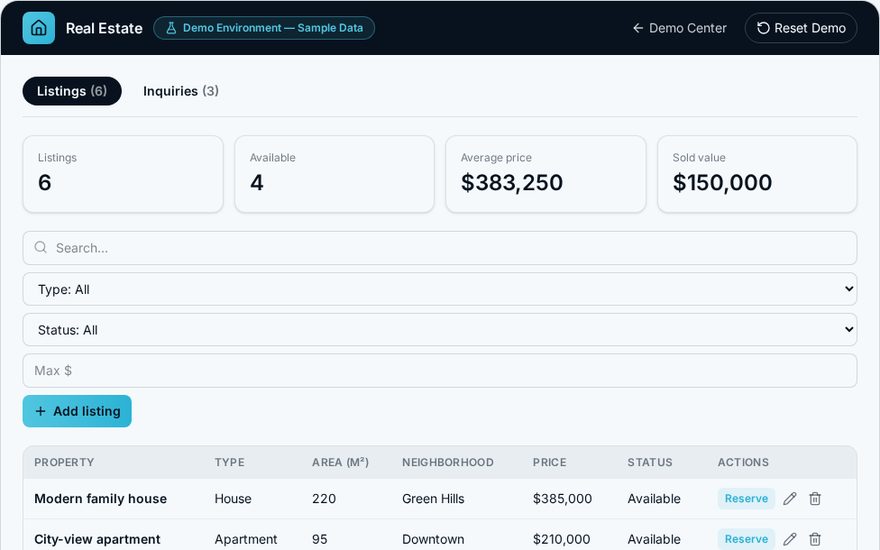
Task: Open the Type: All dropdown
Action: point(440,289)
